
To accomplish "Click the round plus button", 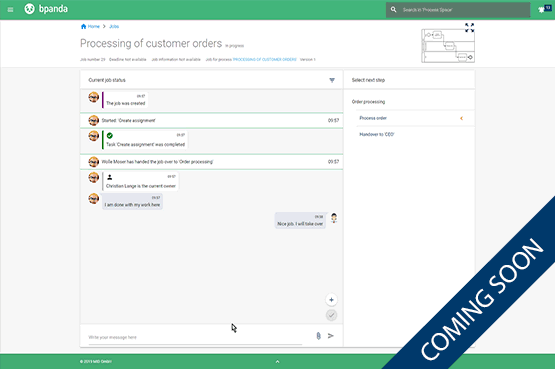I will click(x=331, y=300).
